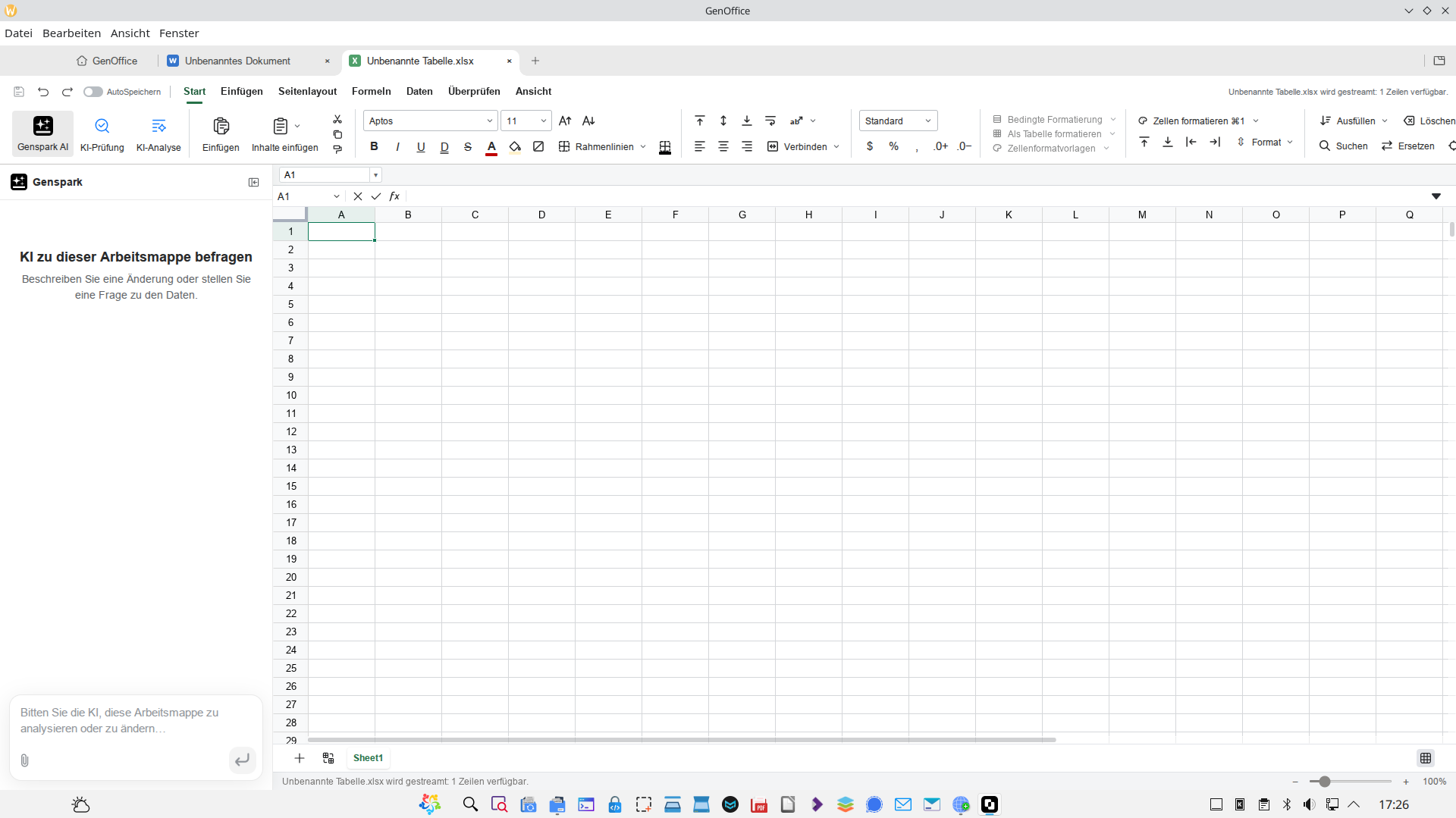The image size is (1456, 818).
Task: Open the font name Aptos dropdown
Action: point(431,121)
